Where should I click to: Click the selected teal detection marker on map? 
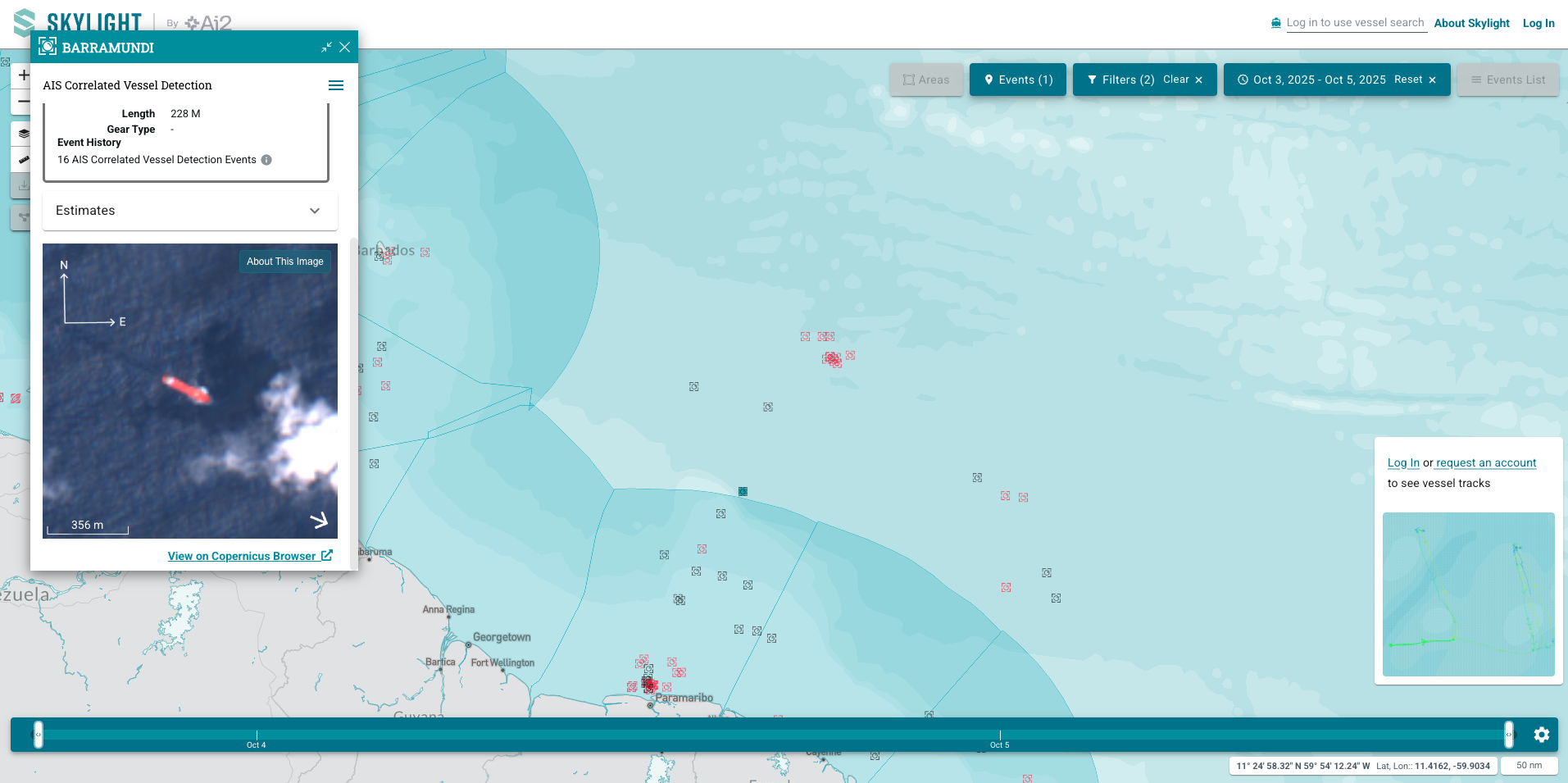click(743, 492)
